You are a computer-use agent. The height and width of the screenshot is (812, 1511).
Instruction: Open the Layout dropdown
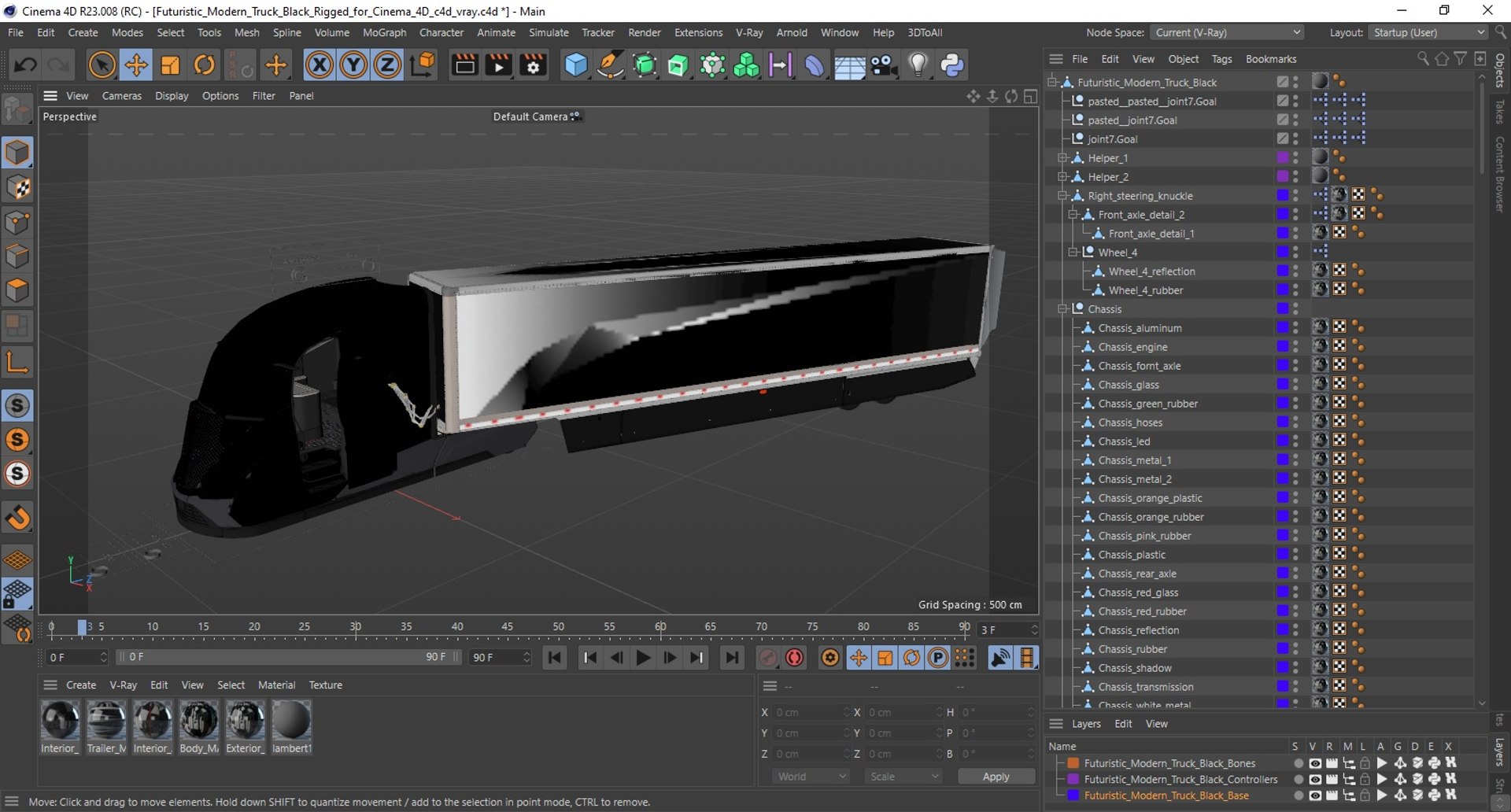click(x=1428, y=32)
